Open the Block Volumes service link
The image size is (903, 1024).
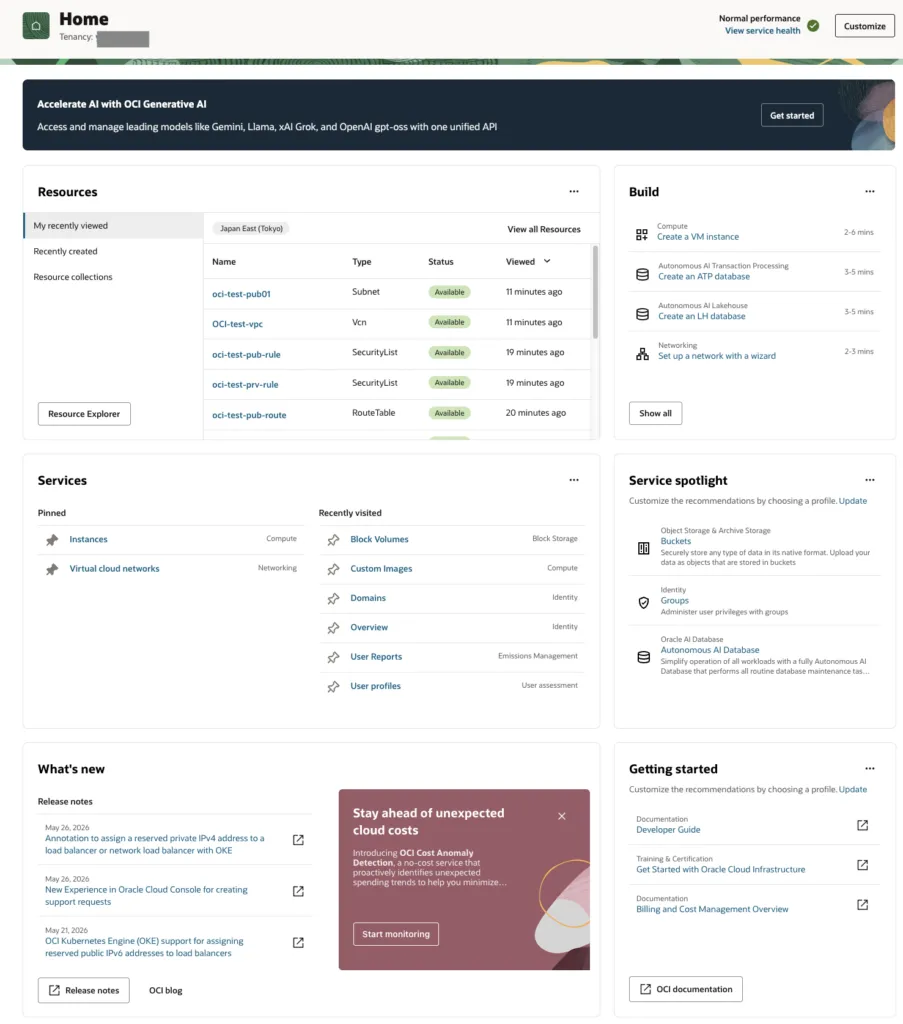pos(379,539)
